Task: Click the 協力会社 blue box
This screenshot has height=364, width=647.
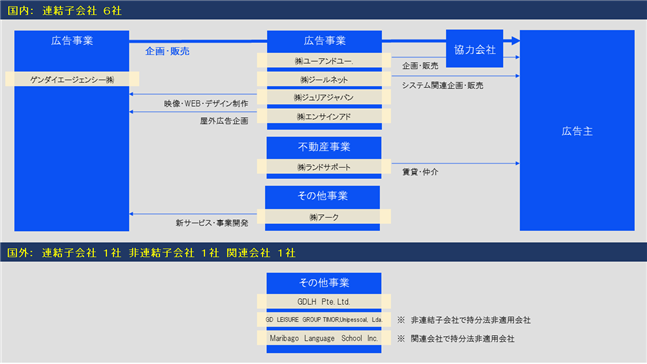Action: coord(475,49)
